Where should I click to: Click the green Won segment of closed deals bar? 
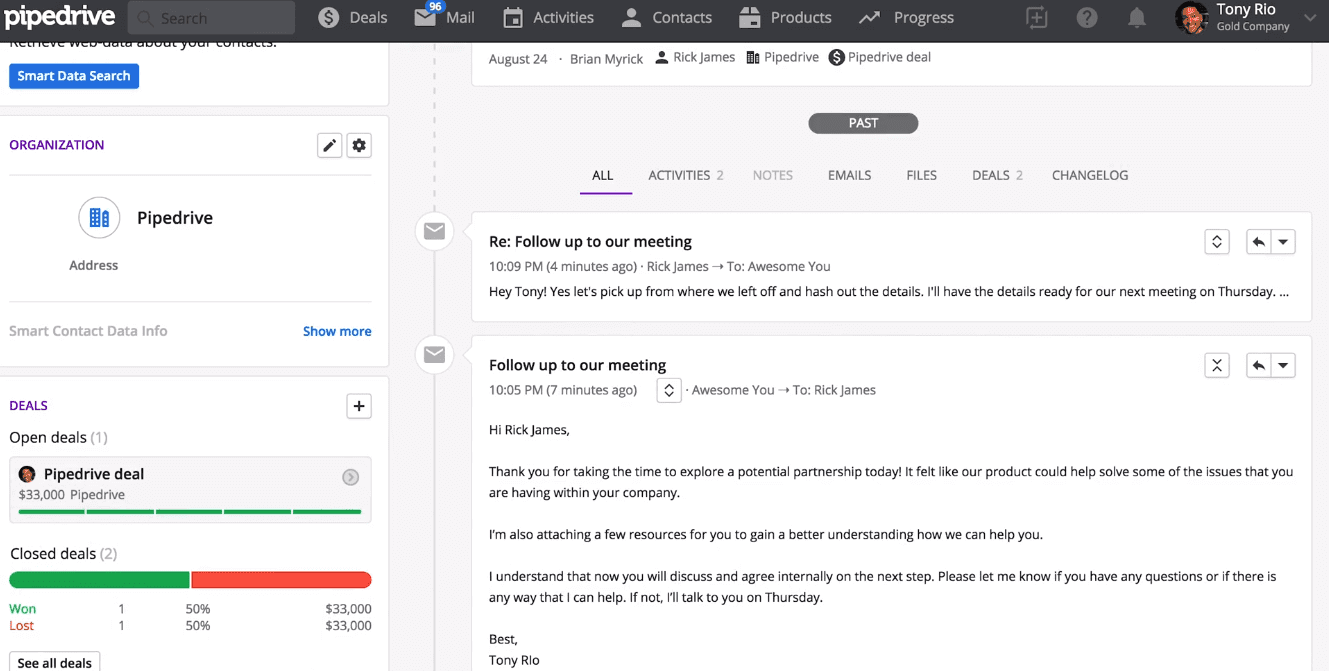tap(99, 580)
